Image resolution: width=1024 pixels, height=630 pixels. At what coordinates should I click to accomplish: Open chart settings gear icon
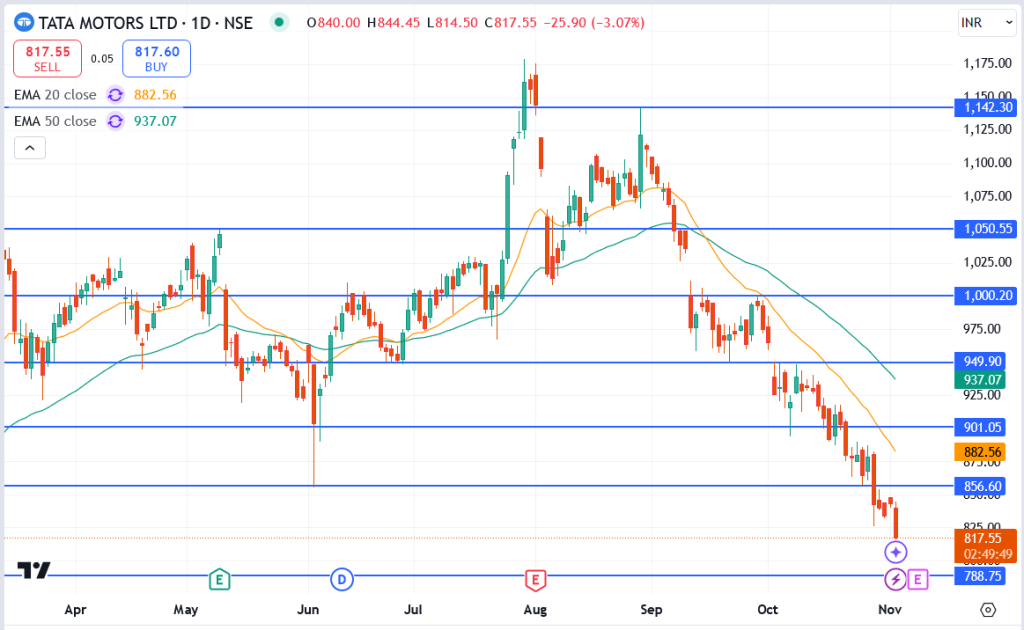[988, 610]
